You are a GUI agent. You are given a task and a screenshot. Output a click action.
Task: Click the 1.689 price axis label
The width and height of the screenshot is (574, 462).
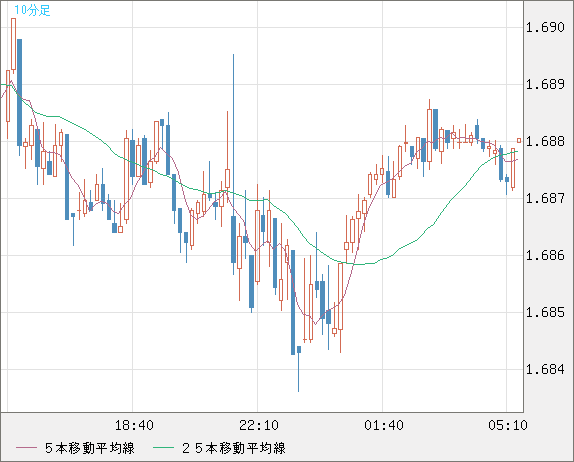545,85
